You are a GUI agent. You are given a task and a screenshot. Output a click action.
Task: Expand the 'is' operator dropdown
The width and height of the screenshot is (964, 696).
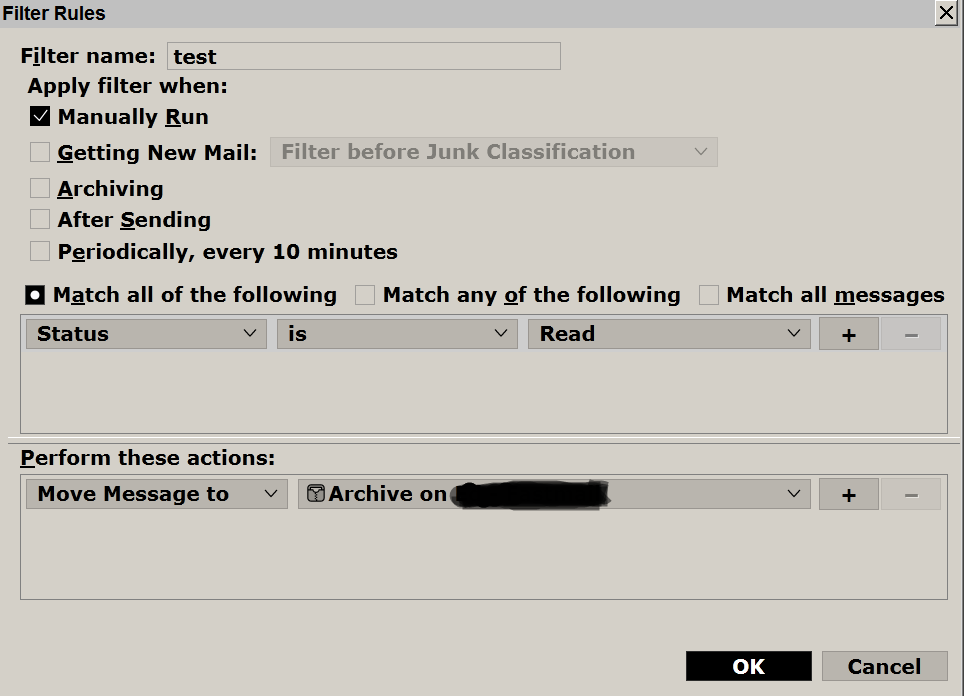397,334
